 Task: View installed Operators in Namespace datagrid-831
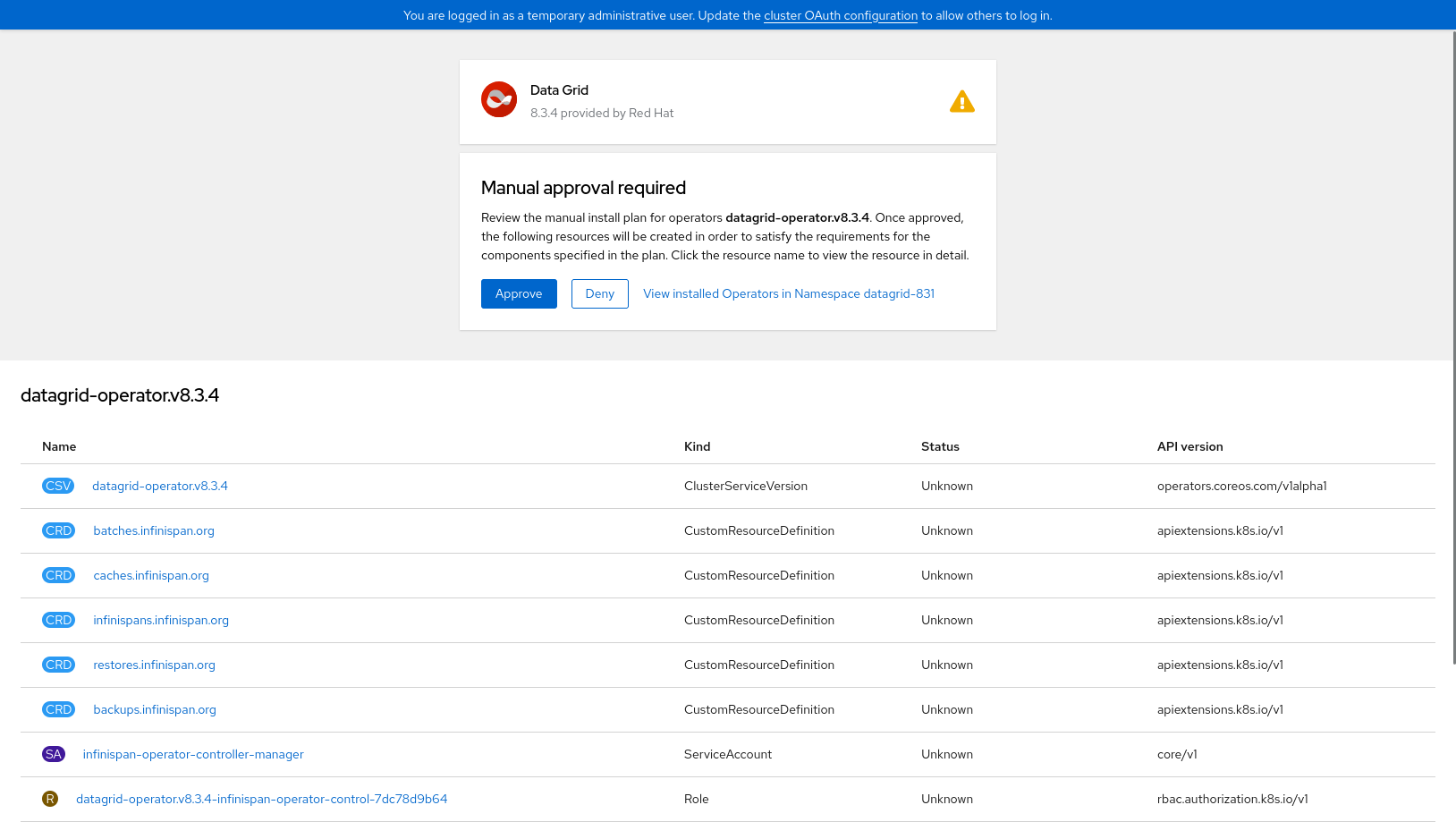(788, 293)
